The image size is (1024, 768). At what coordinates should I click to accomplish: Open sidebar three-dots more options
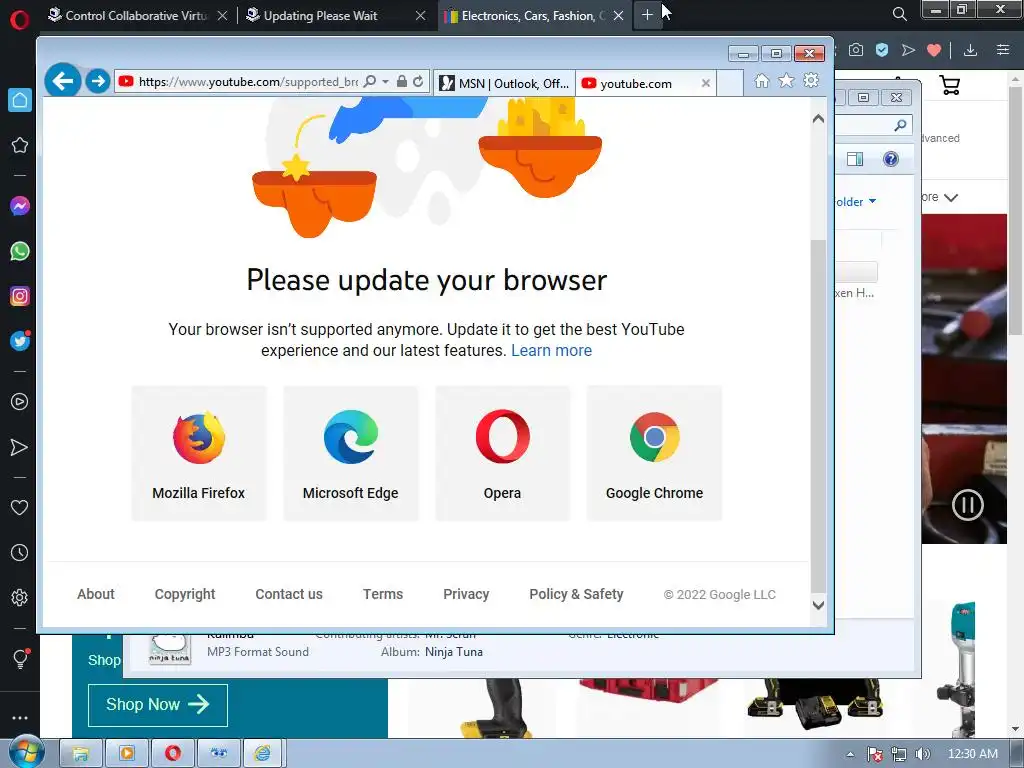click(20, 718)
